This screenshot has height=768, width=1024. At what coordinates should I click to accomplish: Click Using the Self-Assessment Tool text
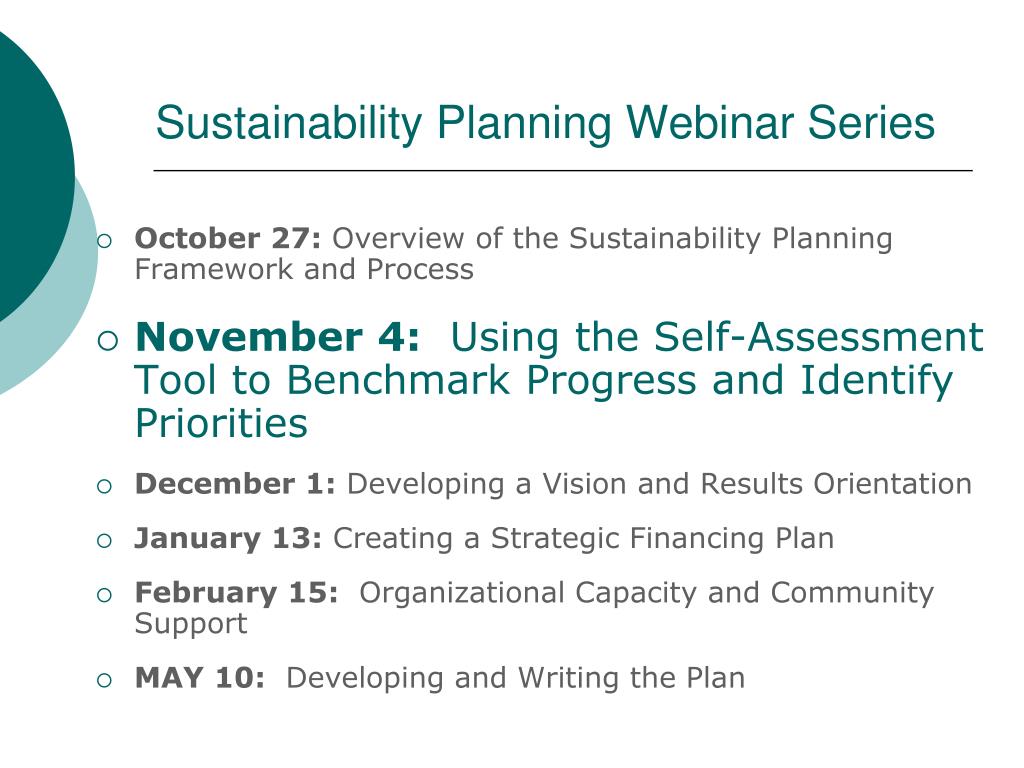click(x=559, y=359)
